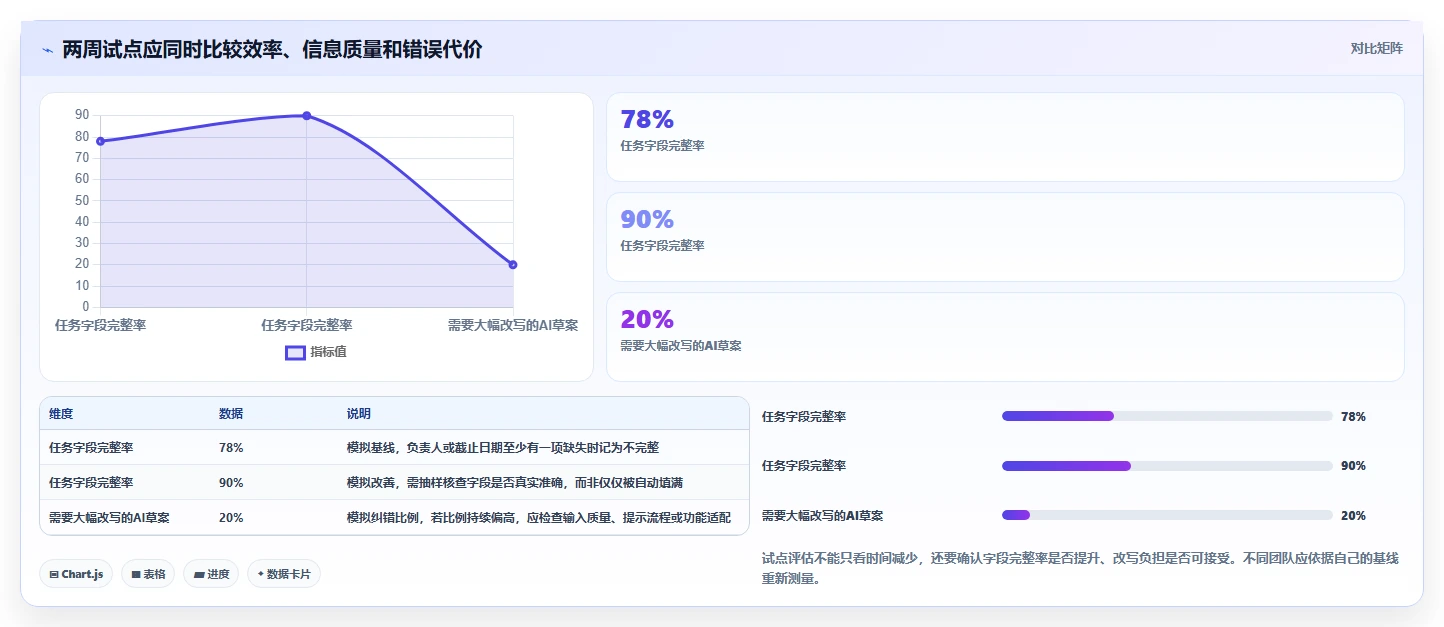
Task: Click the 20% value beside its progress bar
Action: click(1353, 516)
